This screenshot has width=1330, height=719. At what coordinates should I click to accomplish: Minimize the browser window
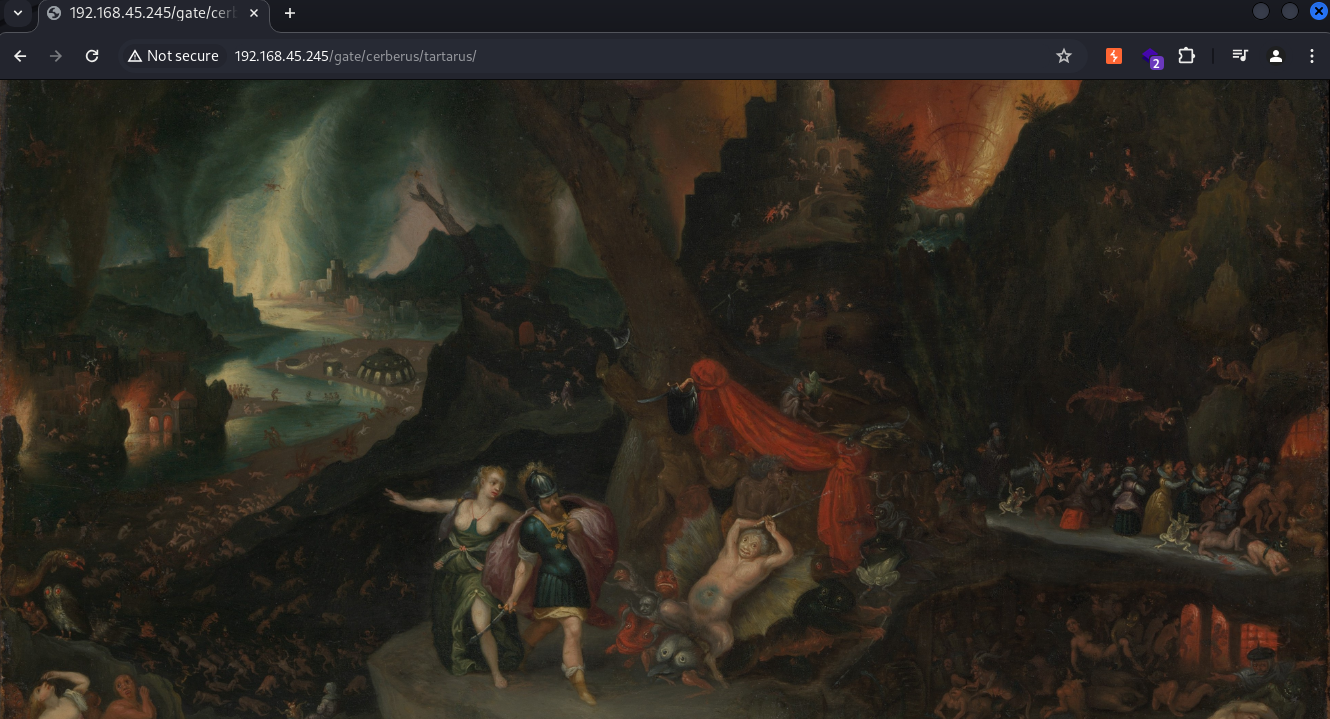pos(1261,11)
